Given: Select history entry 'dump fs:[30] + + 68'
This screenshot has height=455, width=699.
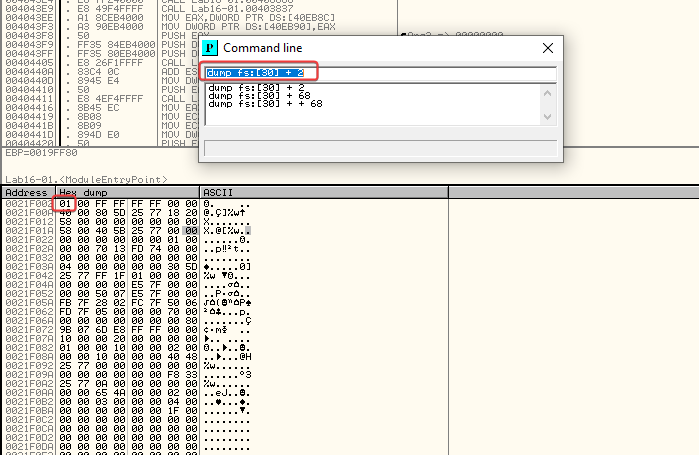Looking at the screenshot, I should click(x=265, y=104).
